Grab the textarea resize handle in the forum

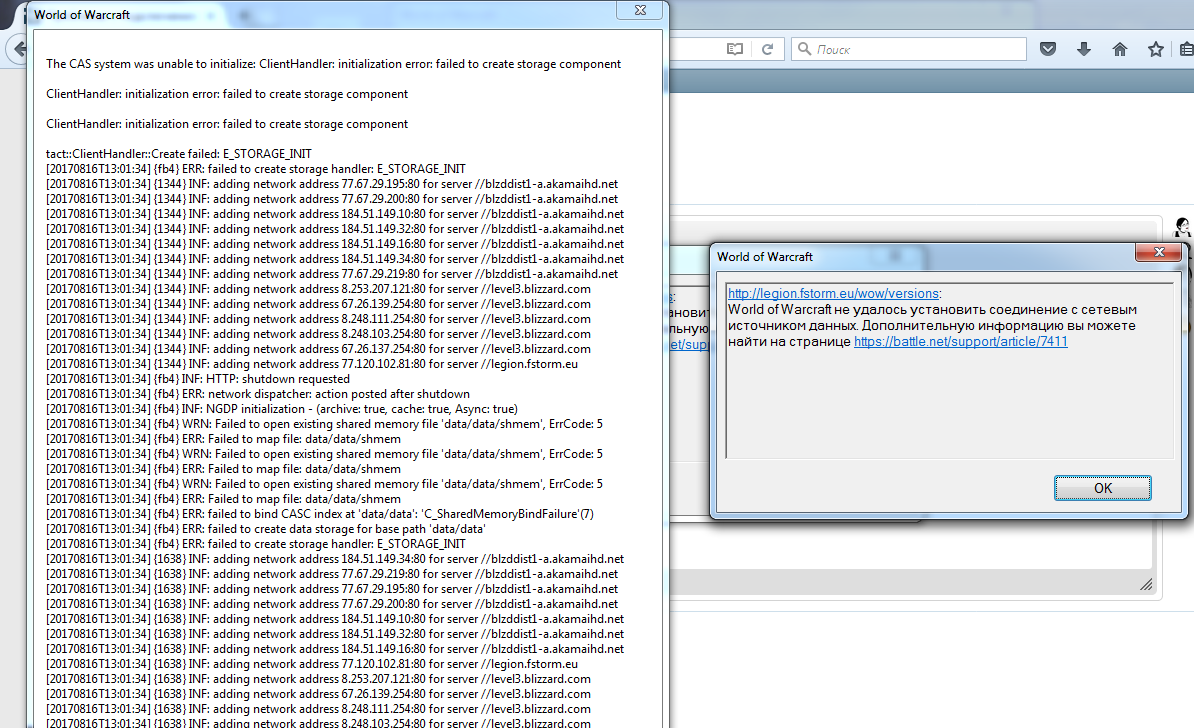coord(1145,584)
